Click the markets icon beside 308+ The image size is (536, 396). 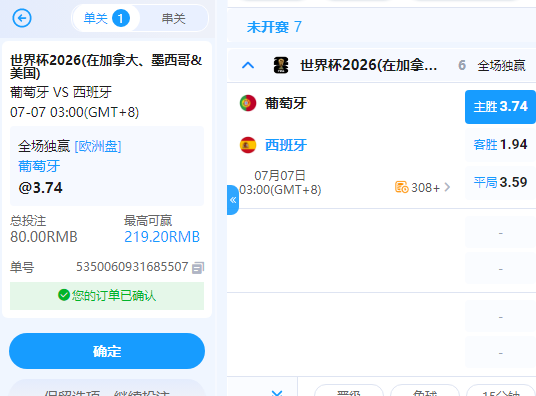[x=402, y=187]
